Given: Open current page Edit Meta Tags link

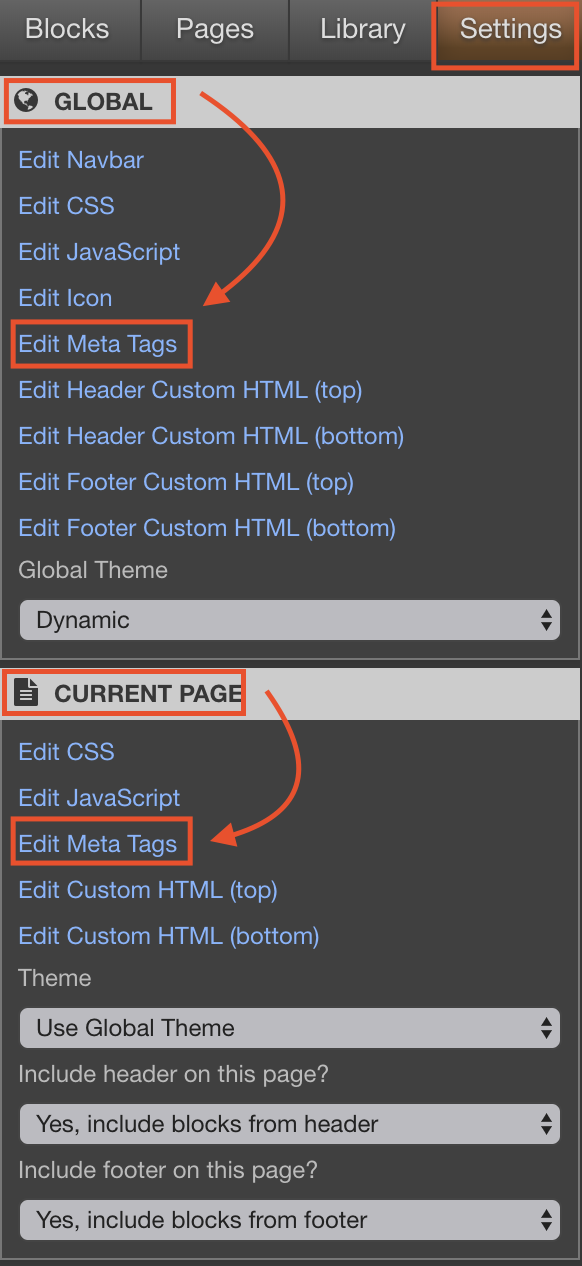Looking at the screenshot, I should pos(98,844).
